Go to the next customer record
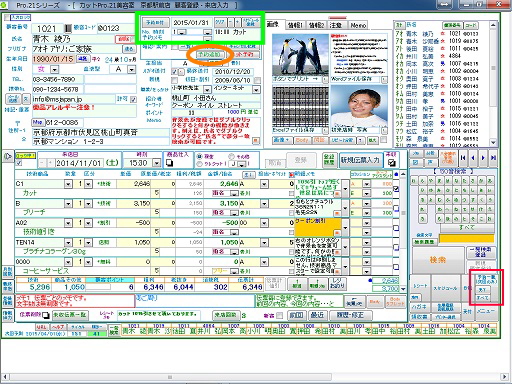The height and width of the screenshot is (384, 512). pos(483,158)
